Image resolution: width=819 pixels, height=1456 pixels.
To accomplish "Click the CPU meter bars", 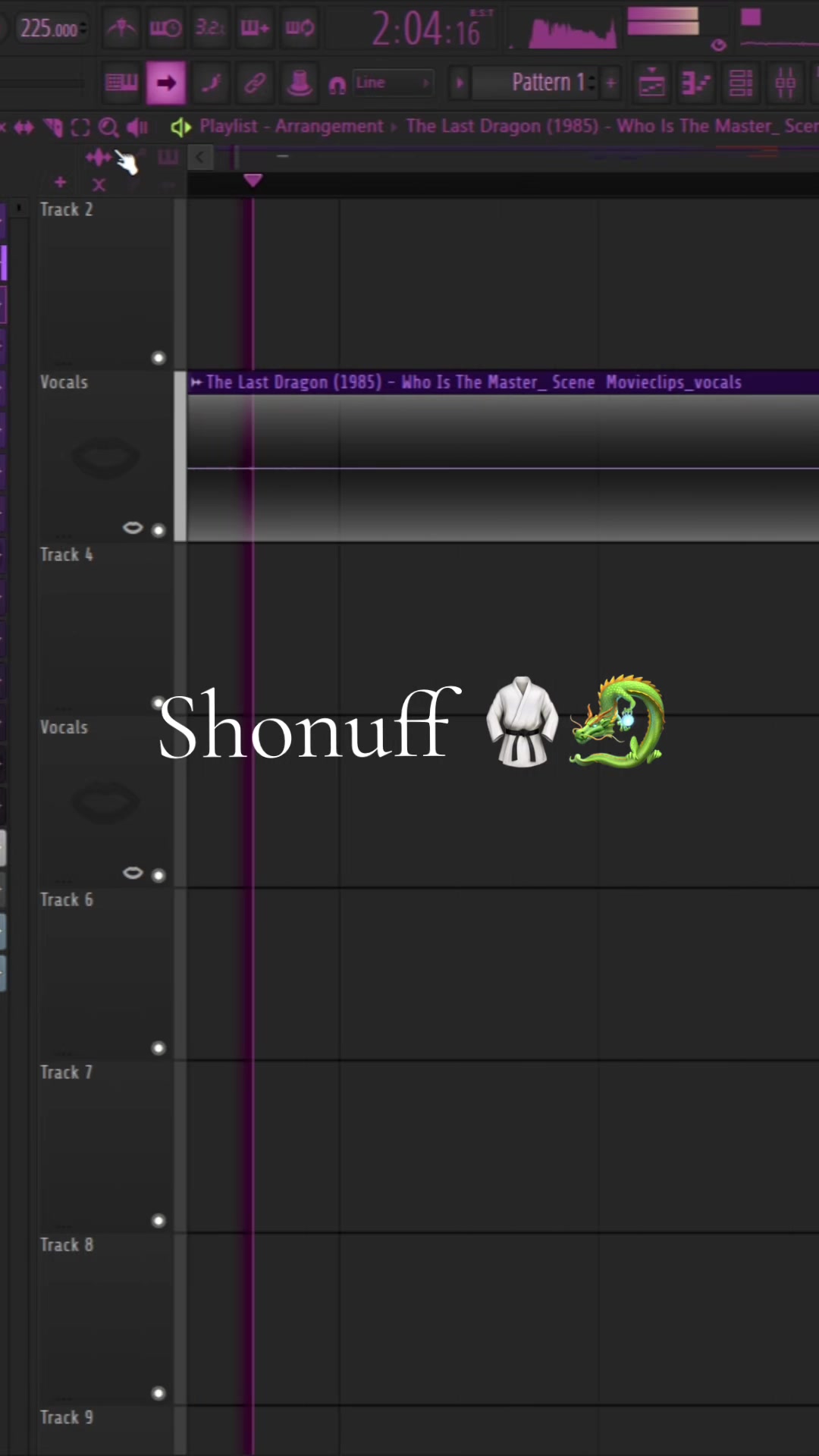I will pyautogui.click(x=664, y=21).
